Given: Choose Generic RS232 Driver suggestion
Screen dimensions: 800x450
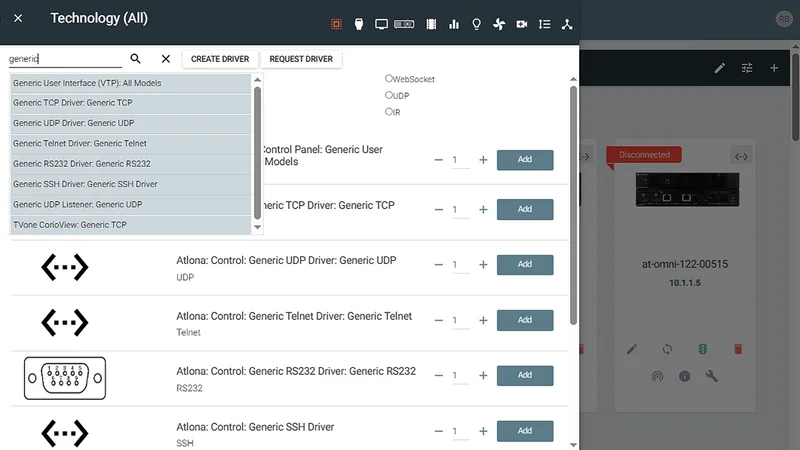Looking at the screenshot, I should pyautogui.click(x=131, y=164).
